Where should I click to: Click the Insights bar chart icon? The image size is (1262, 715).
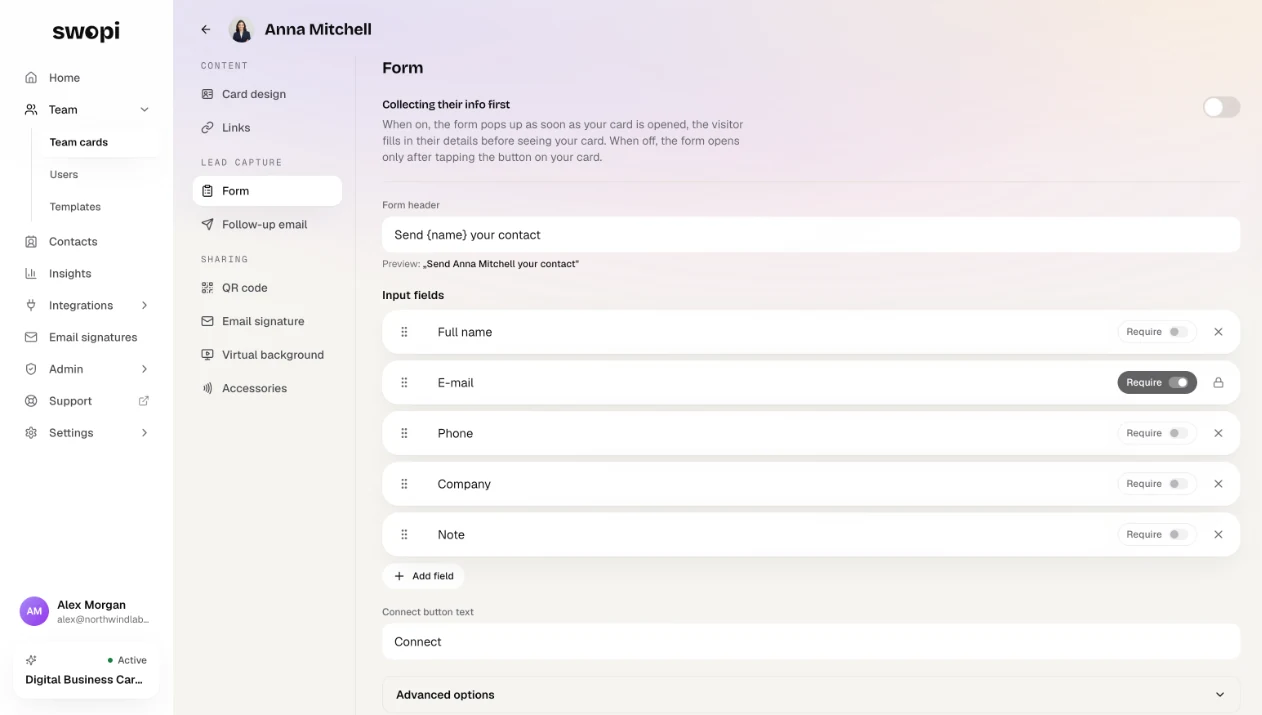tap(31, 274)
